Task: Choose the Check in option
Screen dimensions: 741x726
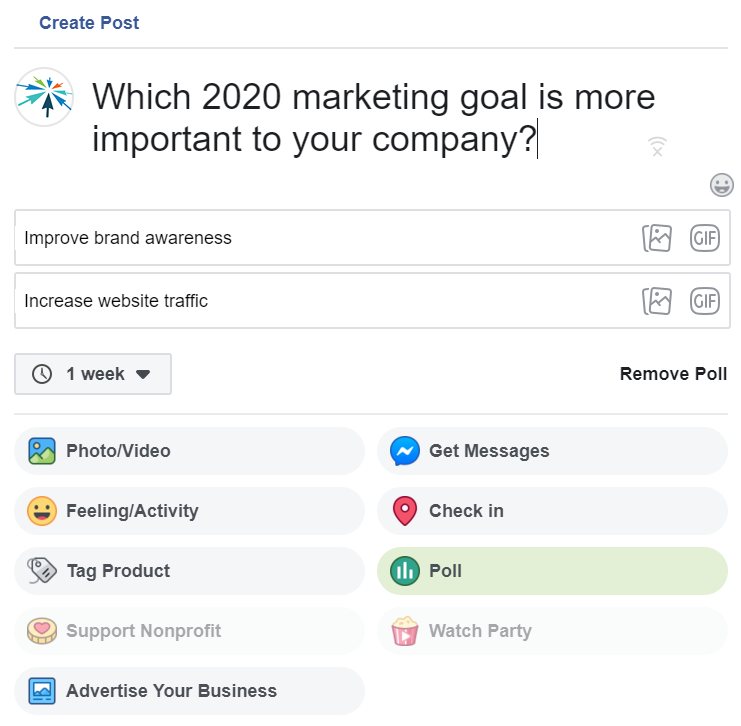Action: click(552, 511)
